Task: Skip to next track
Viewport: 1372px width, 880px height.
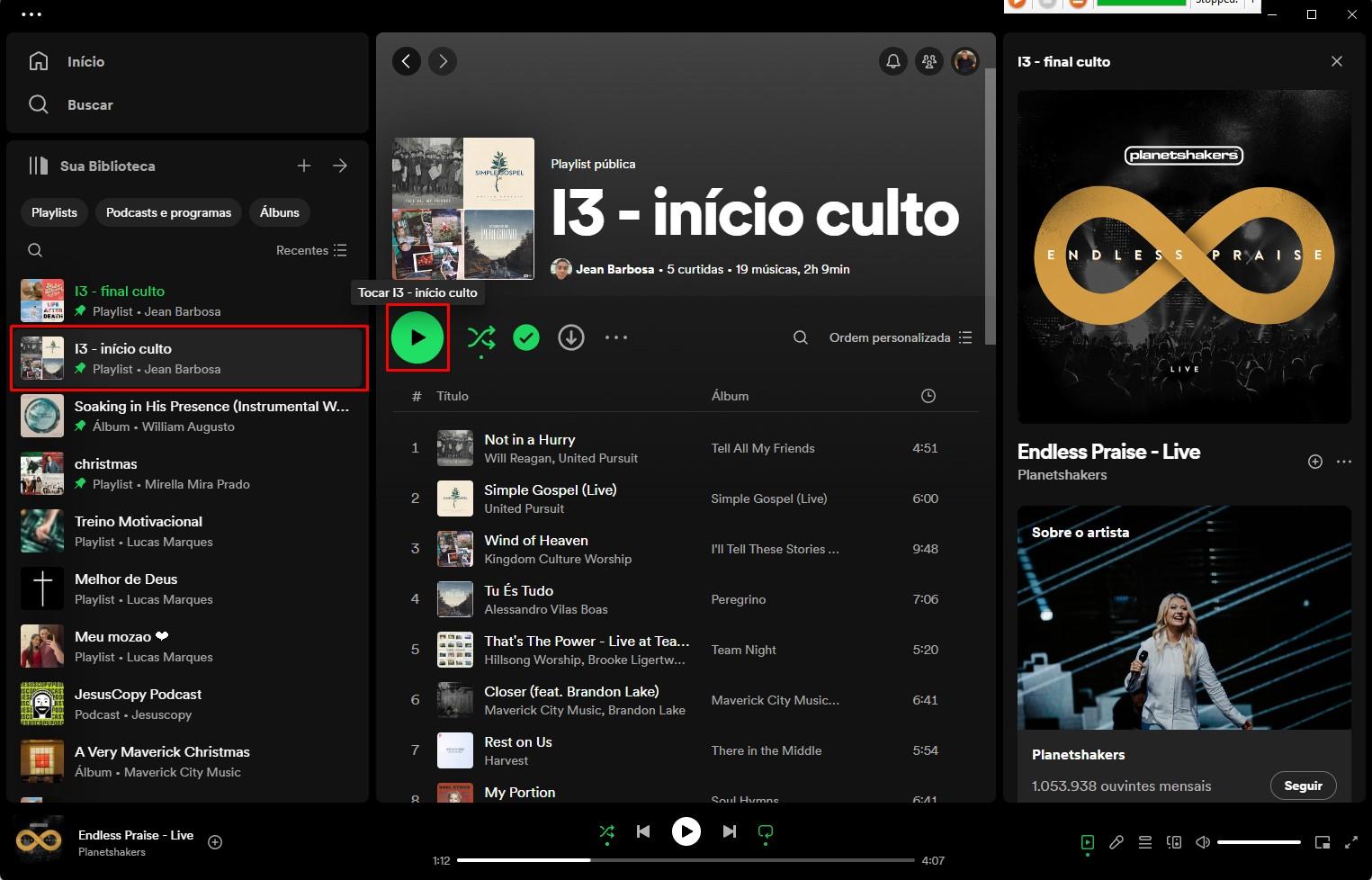Action: (x=730, y=831)
